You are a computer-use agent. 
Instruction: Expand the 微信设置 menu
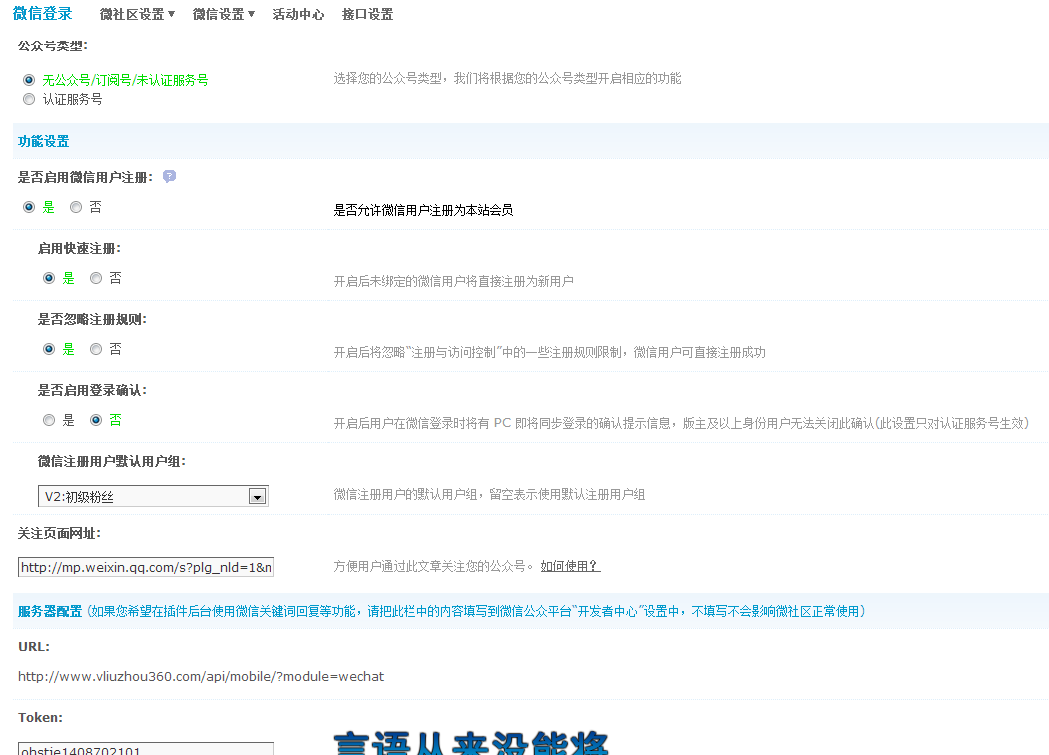[x=223, y=15]
